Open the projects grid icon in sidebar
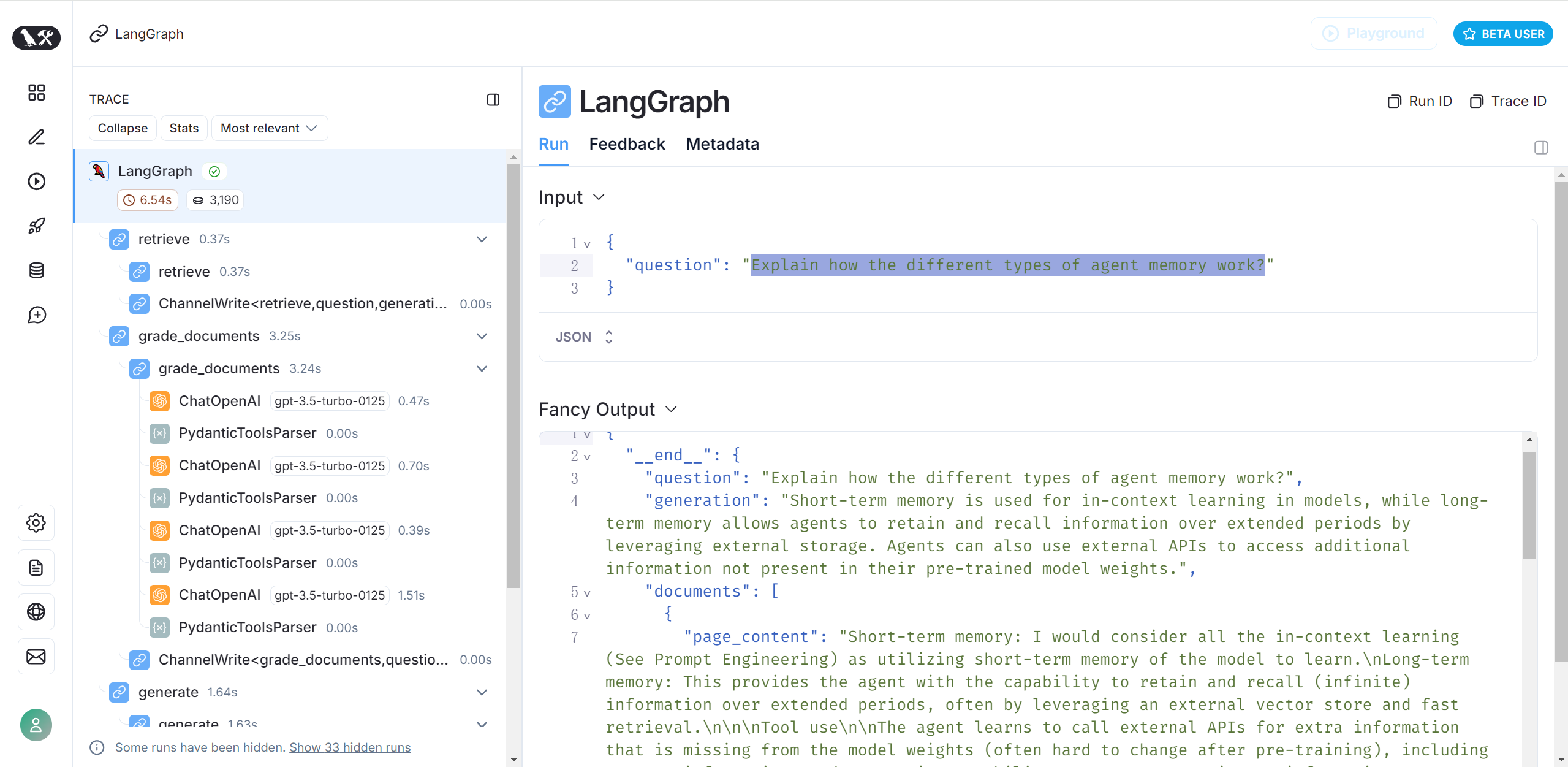The image size is (1568, 767). pos(36,93)
